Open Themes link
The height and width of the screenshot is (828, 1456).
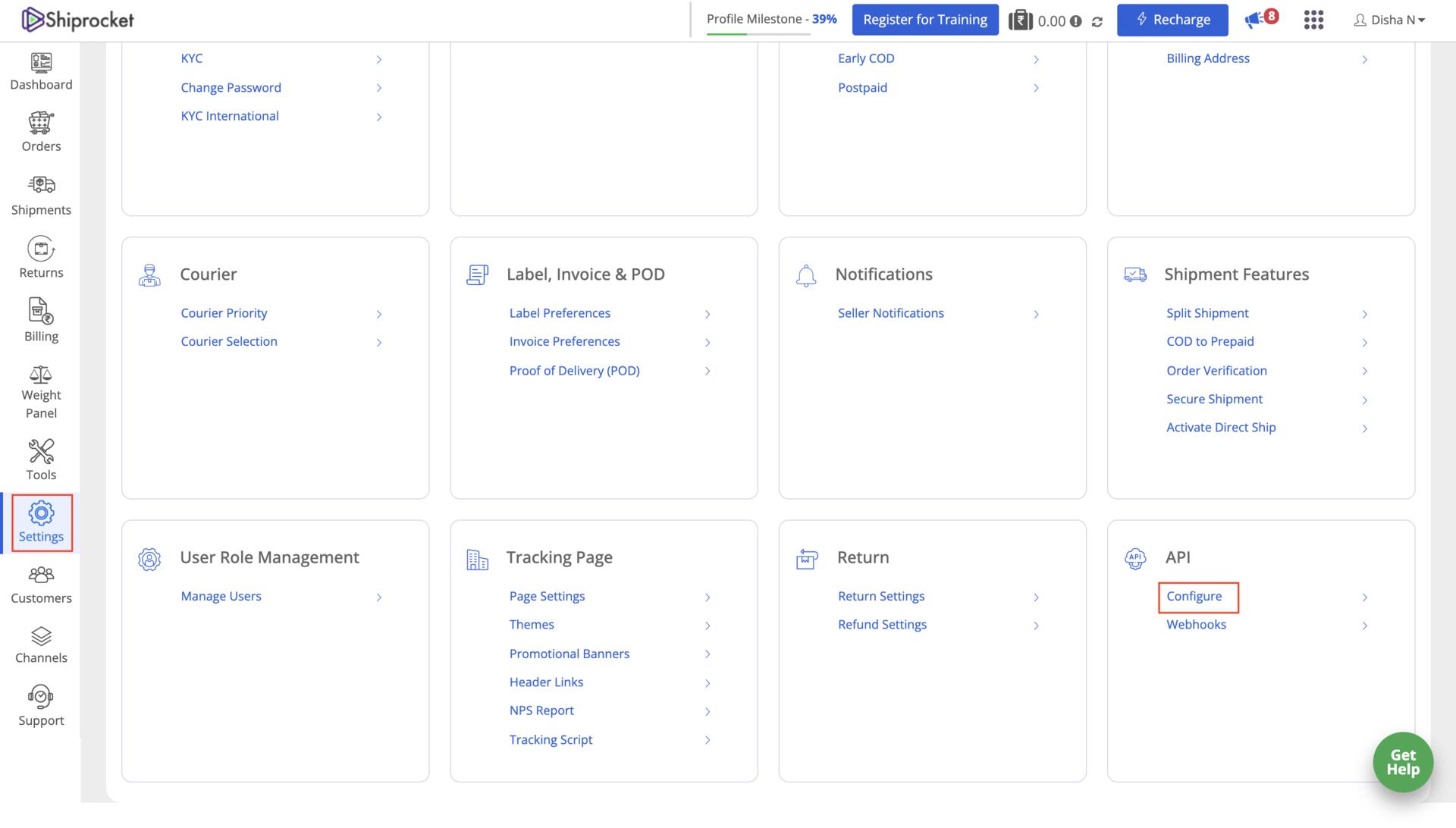pos(532,625)
